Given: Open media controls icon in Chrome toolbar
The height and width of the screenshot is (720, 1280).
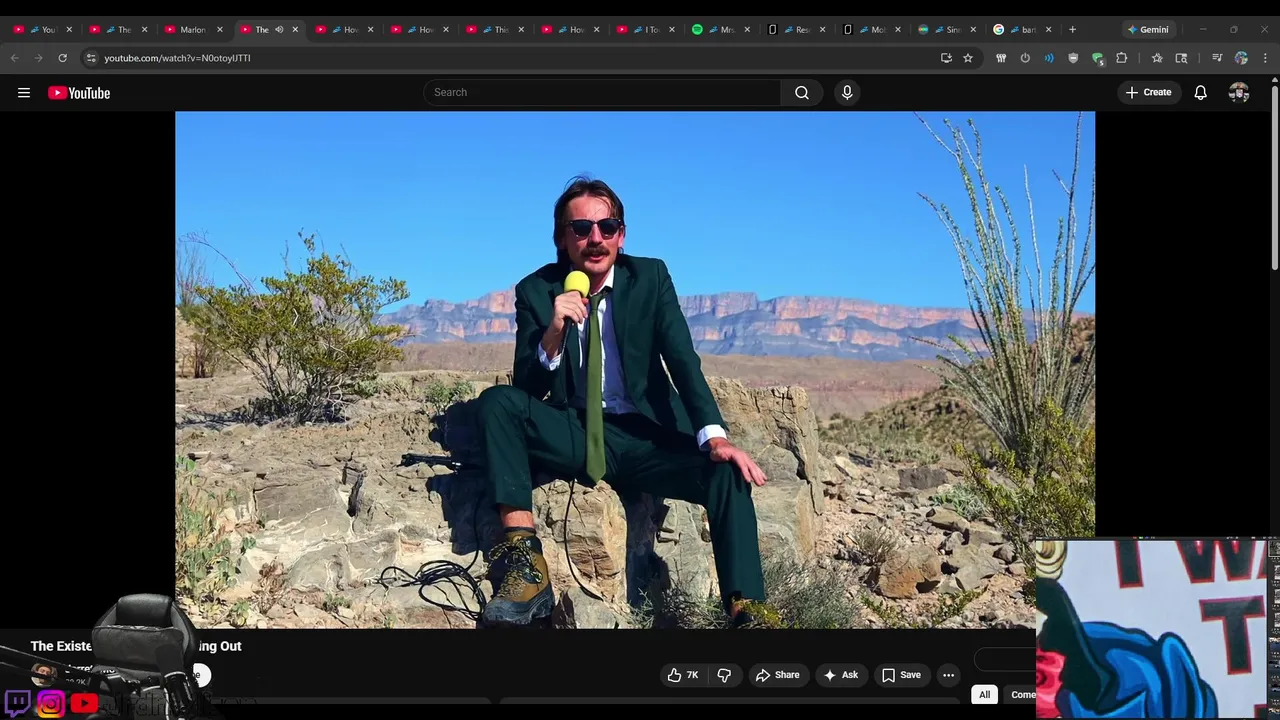Looking at the screenshot, I should tap(1217, 58).
